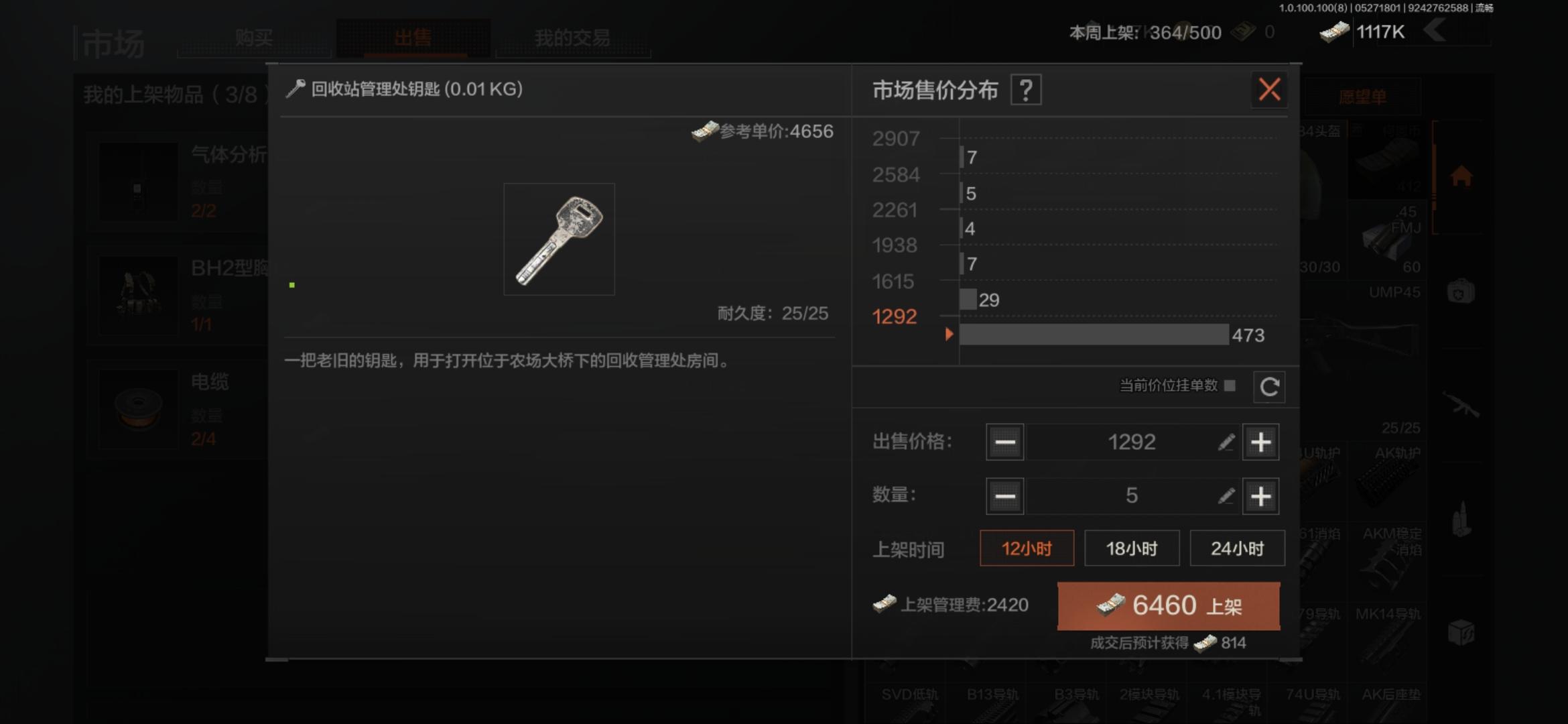Refresh the market price distribution
The width and height of the screenshot is (1568, 724).
coord(1269,387)
